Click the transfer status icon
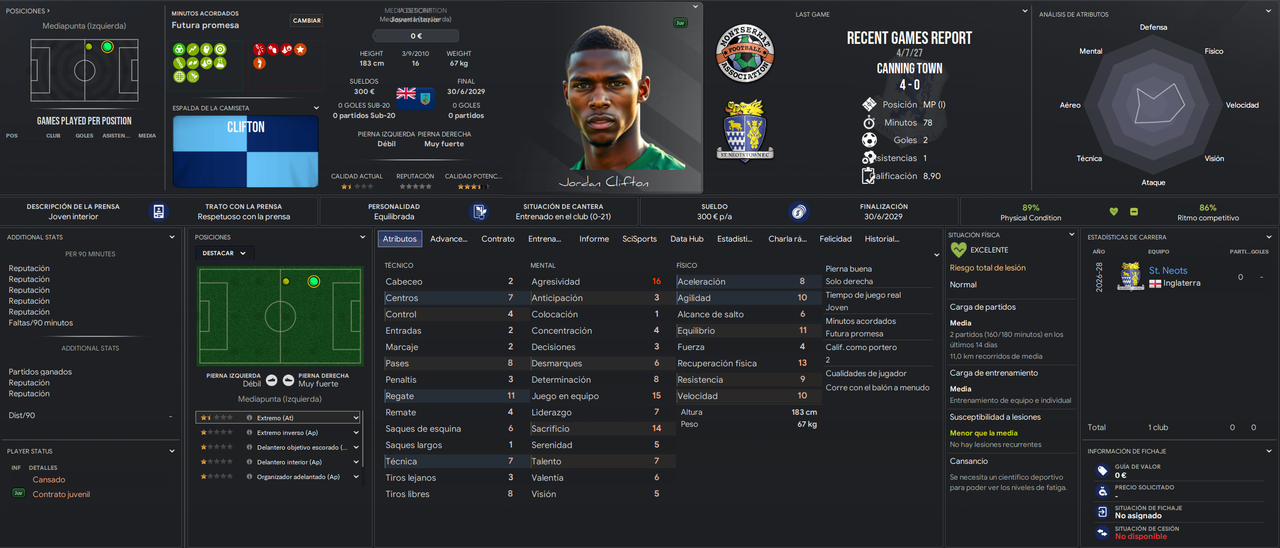Image resolution: width=1280 pixels, height=548 pixels. (x=1102, y=511)
